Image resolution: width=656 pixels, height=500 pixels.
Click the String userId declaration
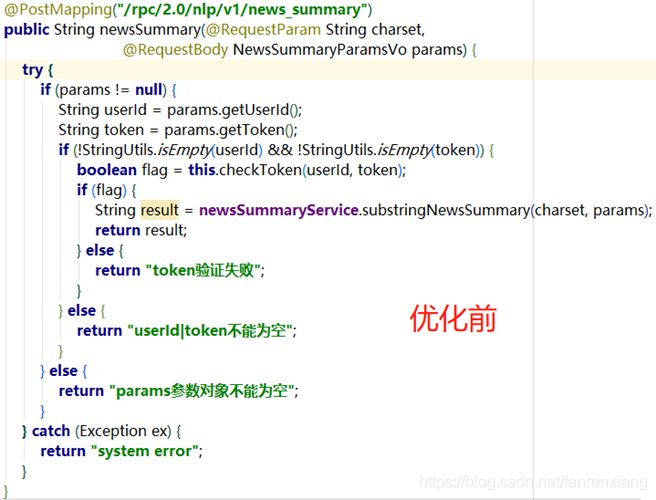[x=102, y=110]
